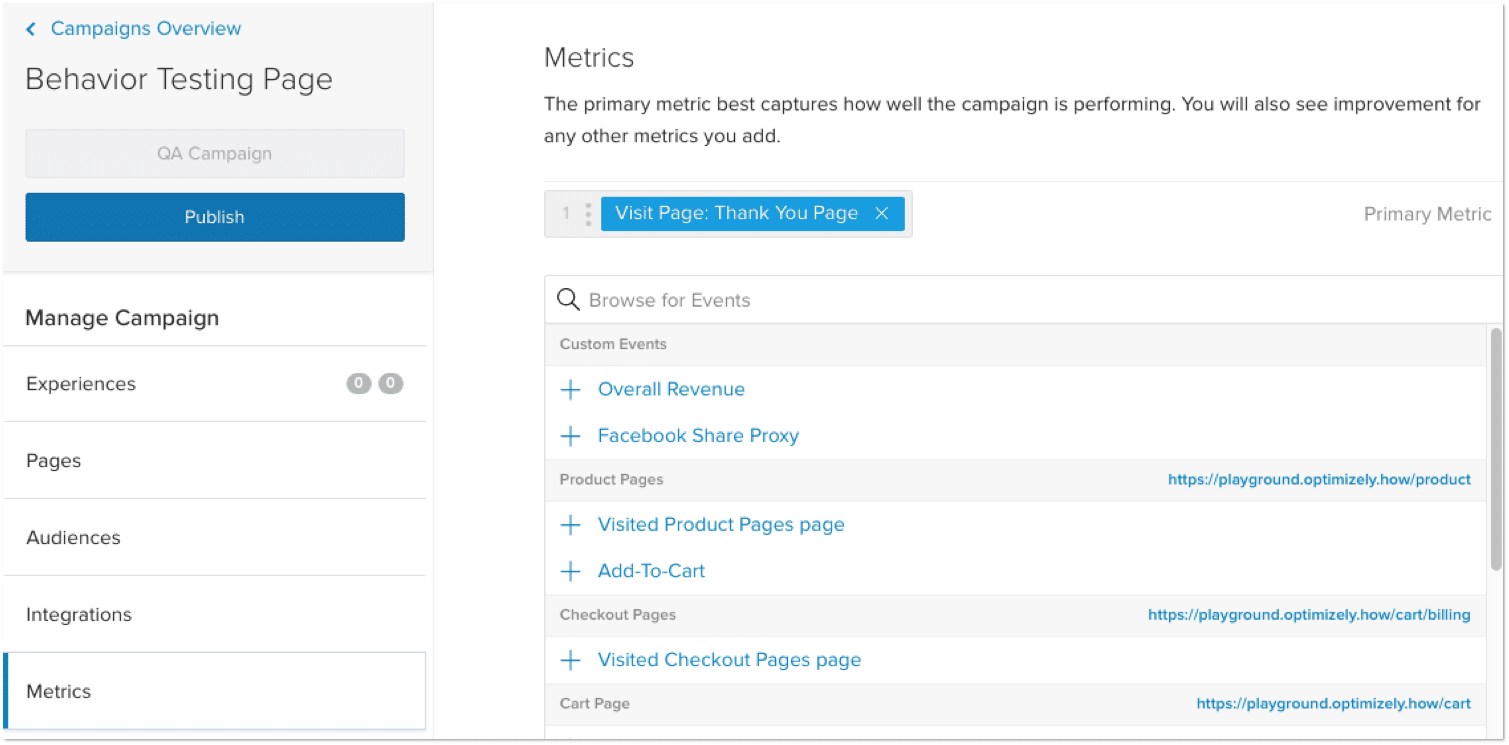Viewport: 1509px width, 745px height.
Task: Add Overall Revenue using its plus icon
Action: [x=570, y=389]
